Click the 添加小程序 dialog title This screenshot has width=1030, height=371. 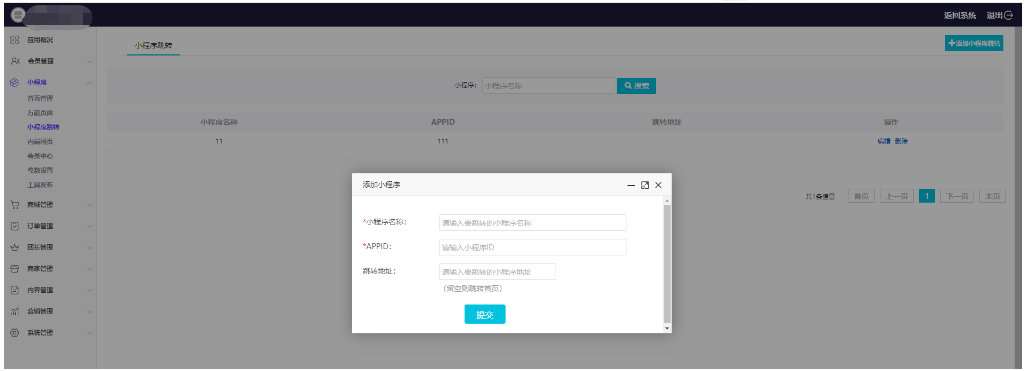coord(382,186)
